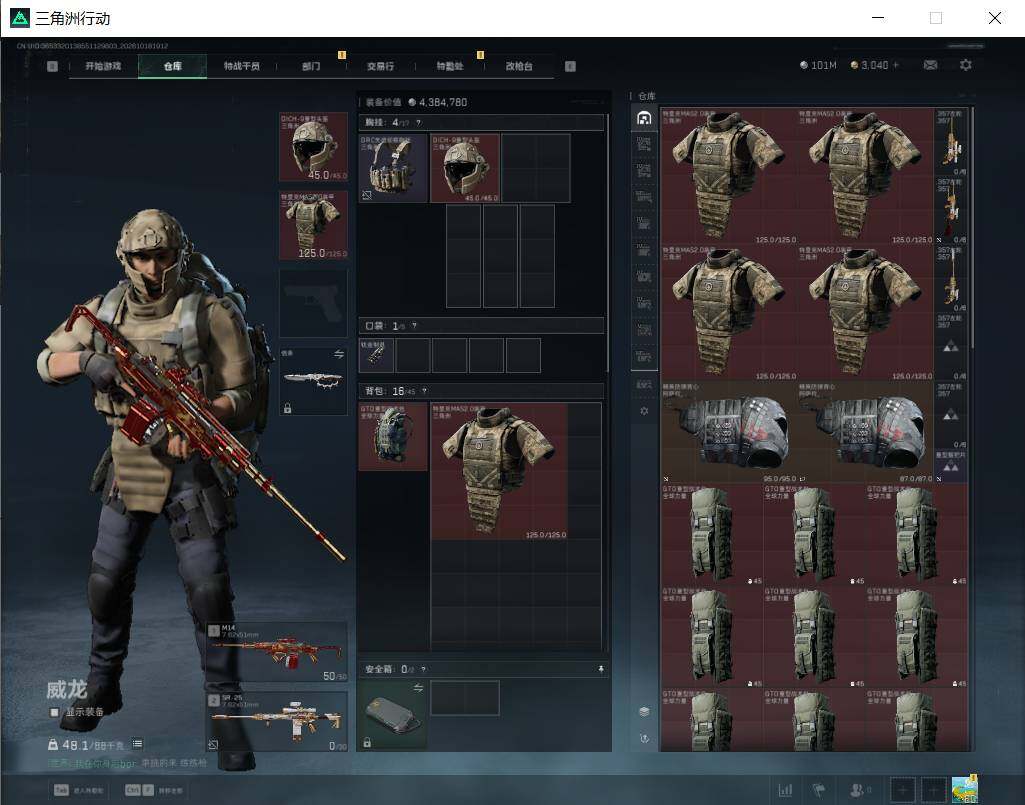1025x805 pixels.
Task: Switch to the 开始游戏 tab
Action: [103, 66]
